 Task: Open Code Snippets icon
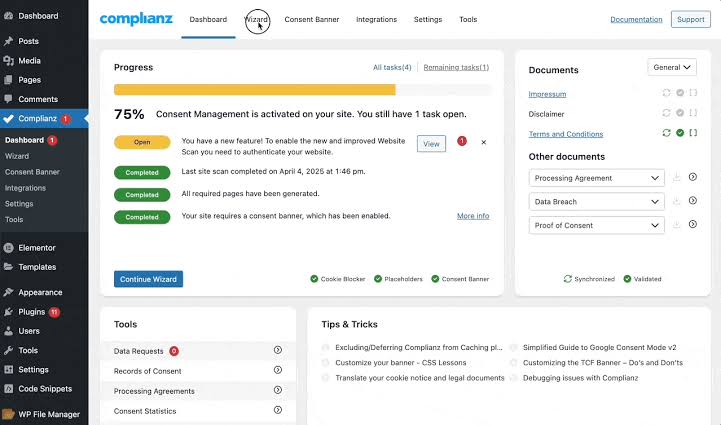(8, 389)
